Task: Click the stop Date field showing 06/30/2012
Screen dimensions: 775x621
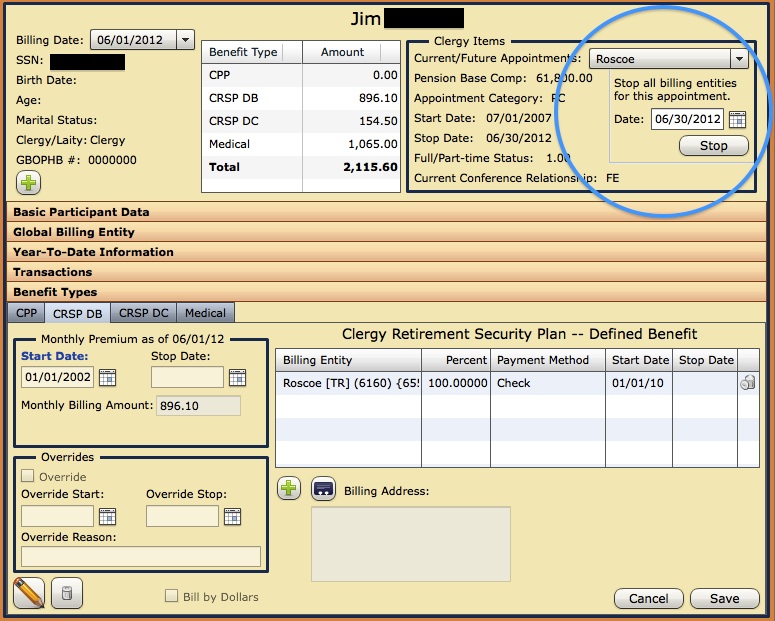Action: (688, 119)
